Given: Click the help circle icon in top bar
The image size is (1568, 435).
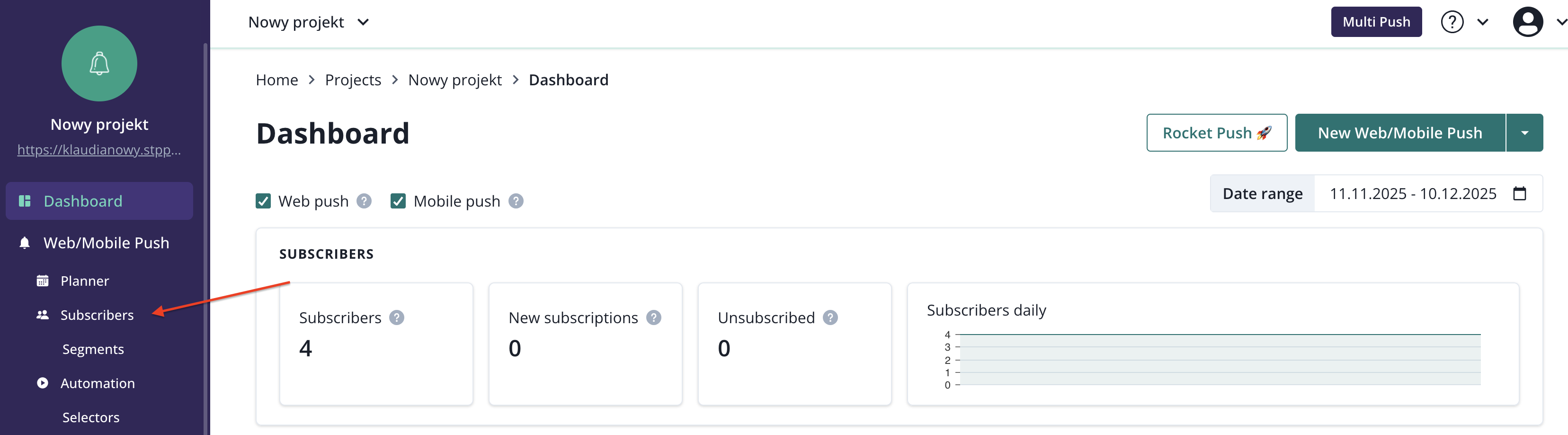Looking at the screenshot, I should coord(1452,22).
